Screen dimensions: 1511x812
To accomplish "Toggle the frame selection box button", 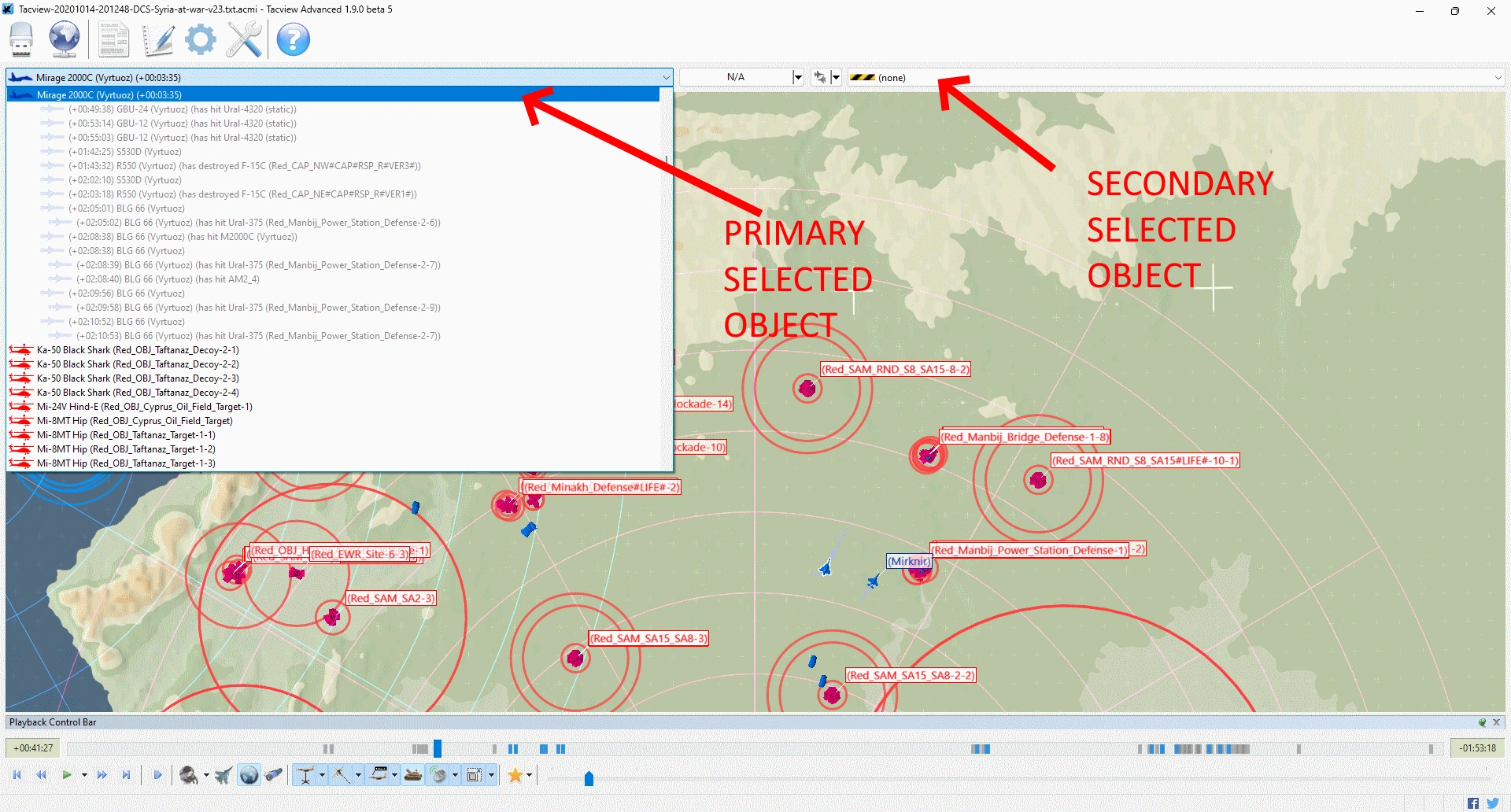I will point(475,775).
